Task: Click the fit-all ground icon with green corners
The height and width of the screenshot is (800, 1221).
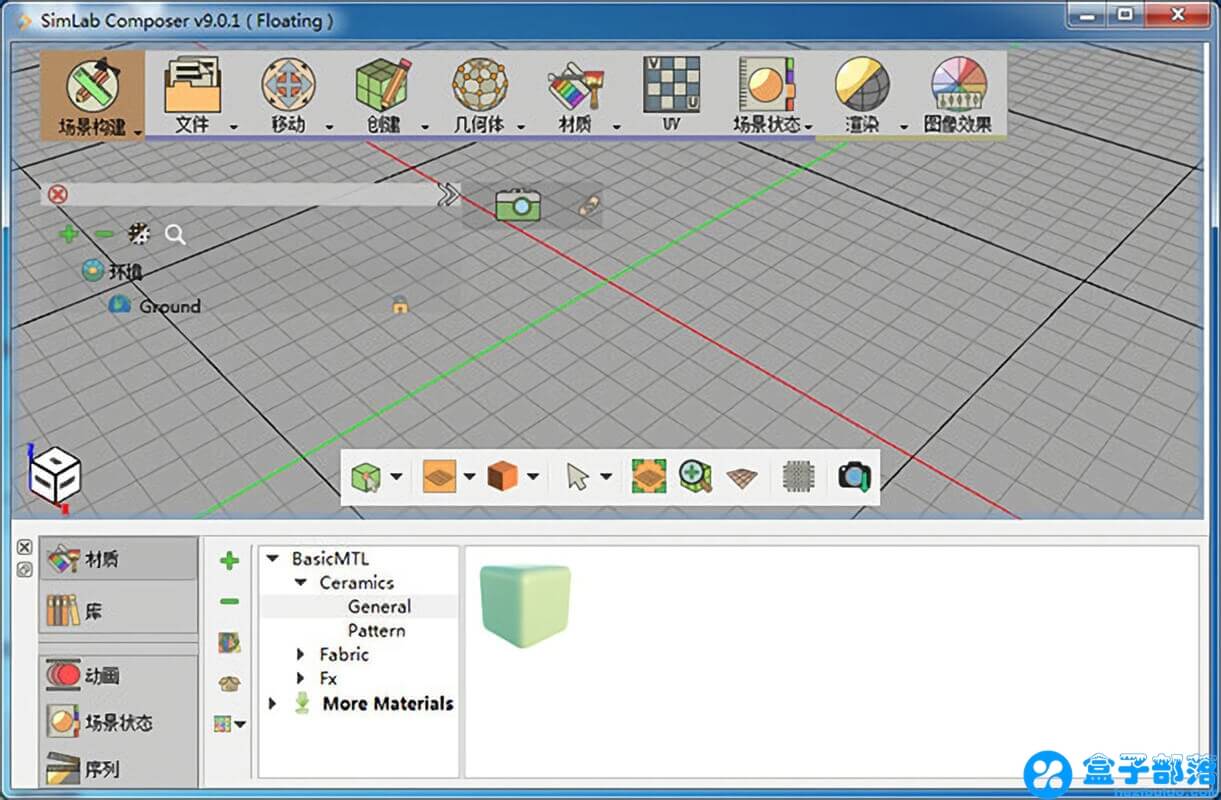Action: [649, 476]
